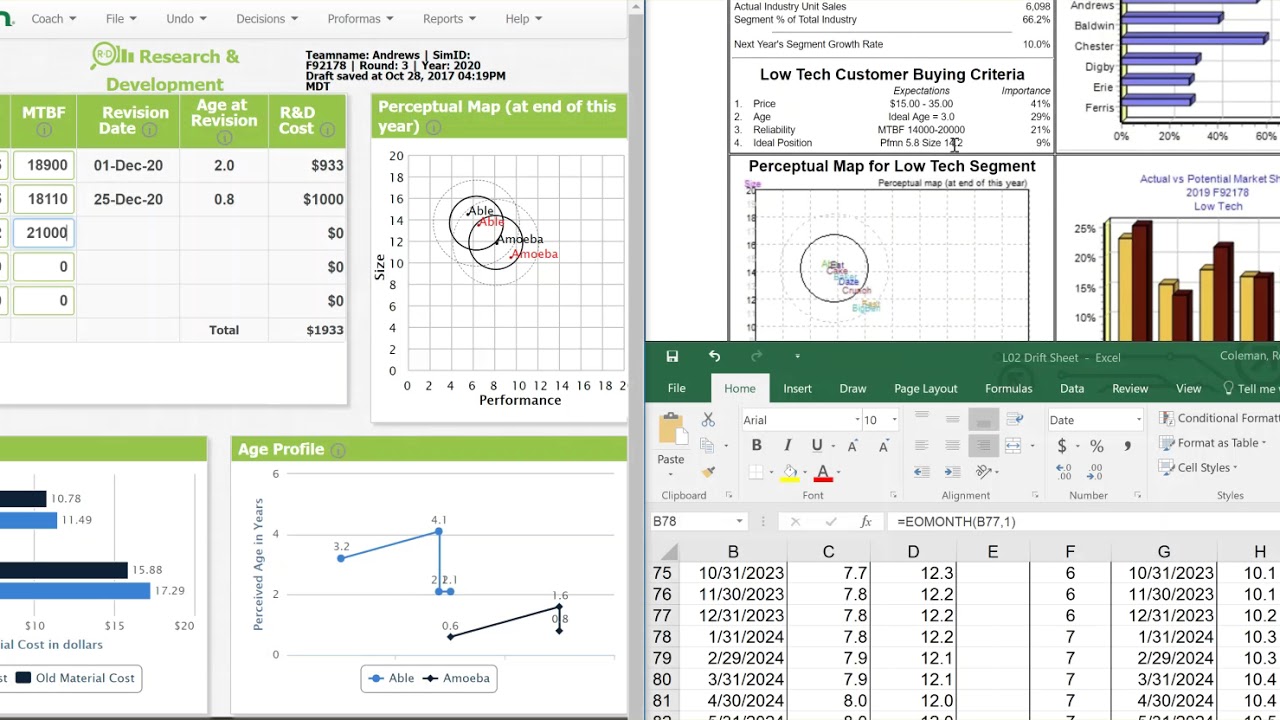Edit the MTBF field showing 18900
The width and height of the screenshot is (1280, 720).
click(x=43, y=166)
